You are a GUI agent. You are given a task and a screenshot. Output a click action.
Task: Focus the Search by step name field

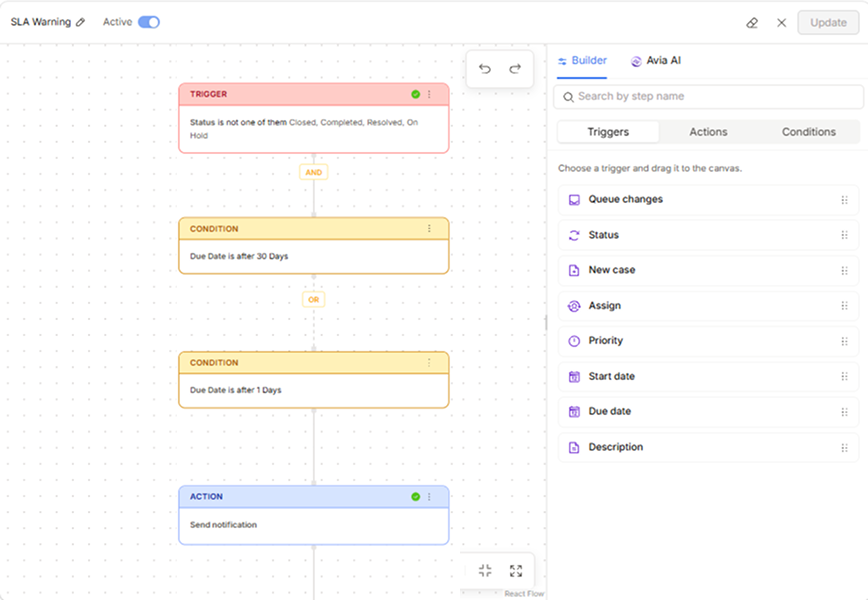[708, 97]
